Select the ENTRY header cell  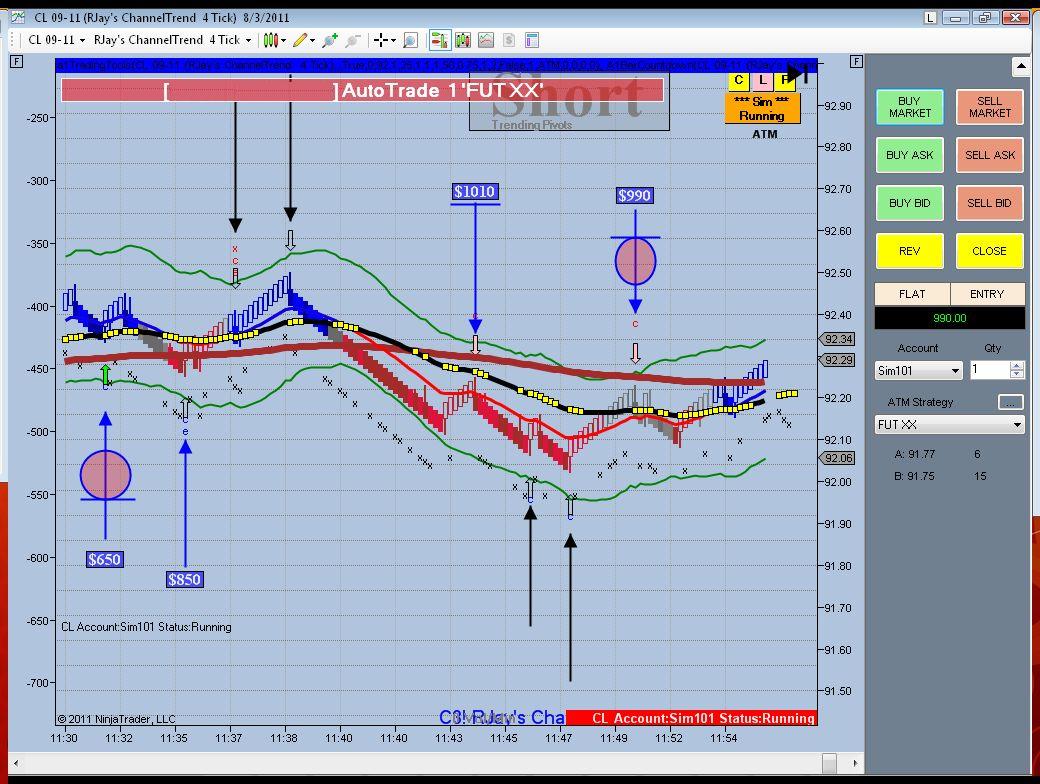point(987,294)
